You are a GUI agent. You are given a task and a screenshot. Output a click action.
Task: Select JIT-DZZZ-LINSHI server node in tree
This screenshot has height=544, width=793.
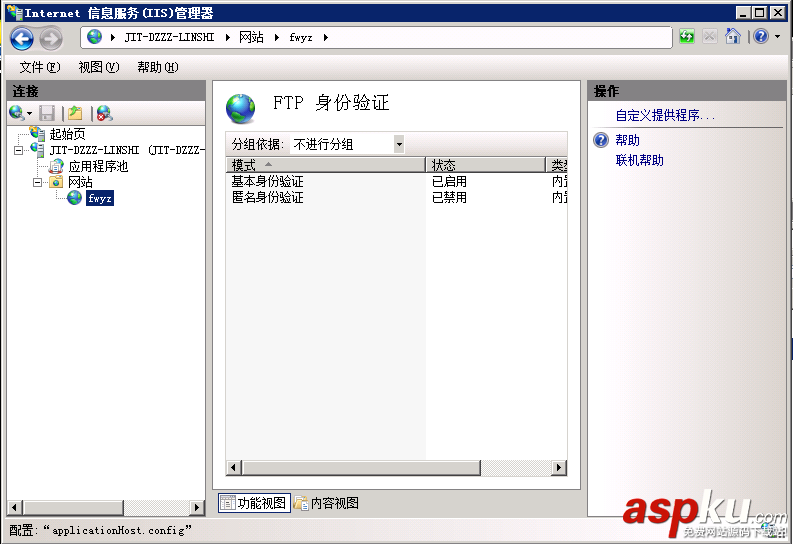(127, 150)
